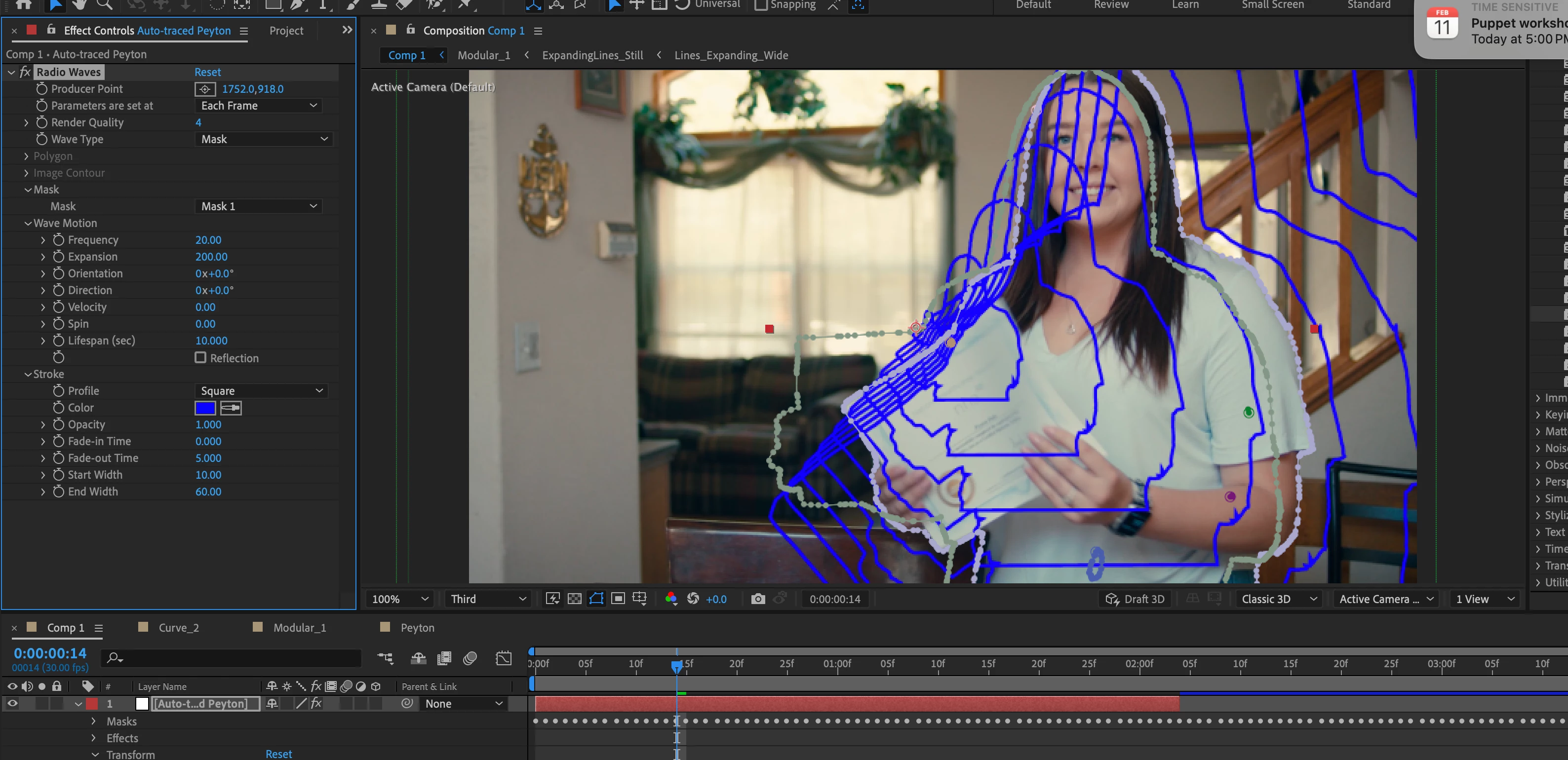Click the Graph Editor icon in timeline

coord(504,658)
